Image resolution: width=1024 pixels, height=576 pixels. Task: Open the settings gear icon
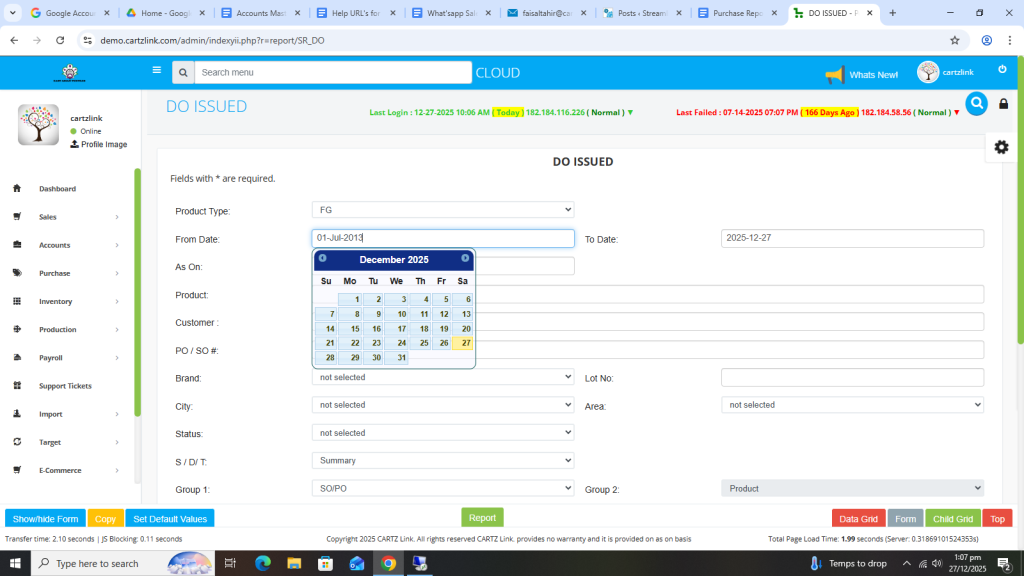(x=1001, y=147)
